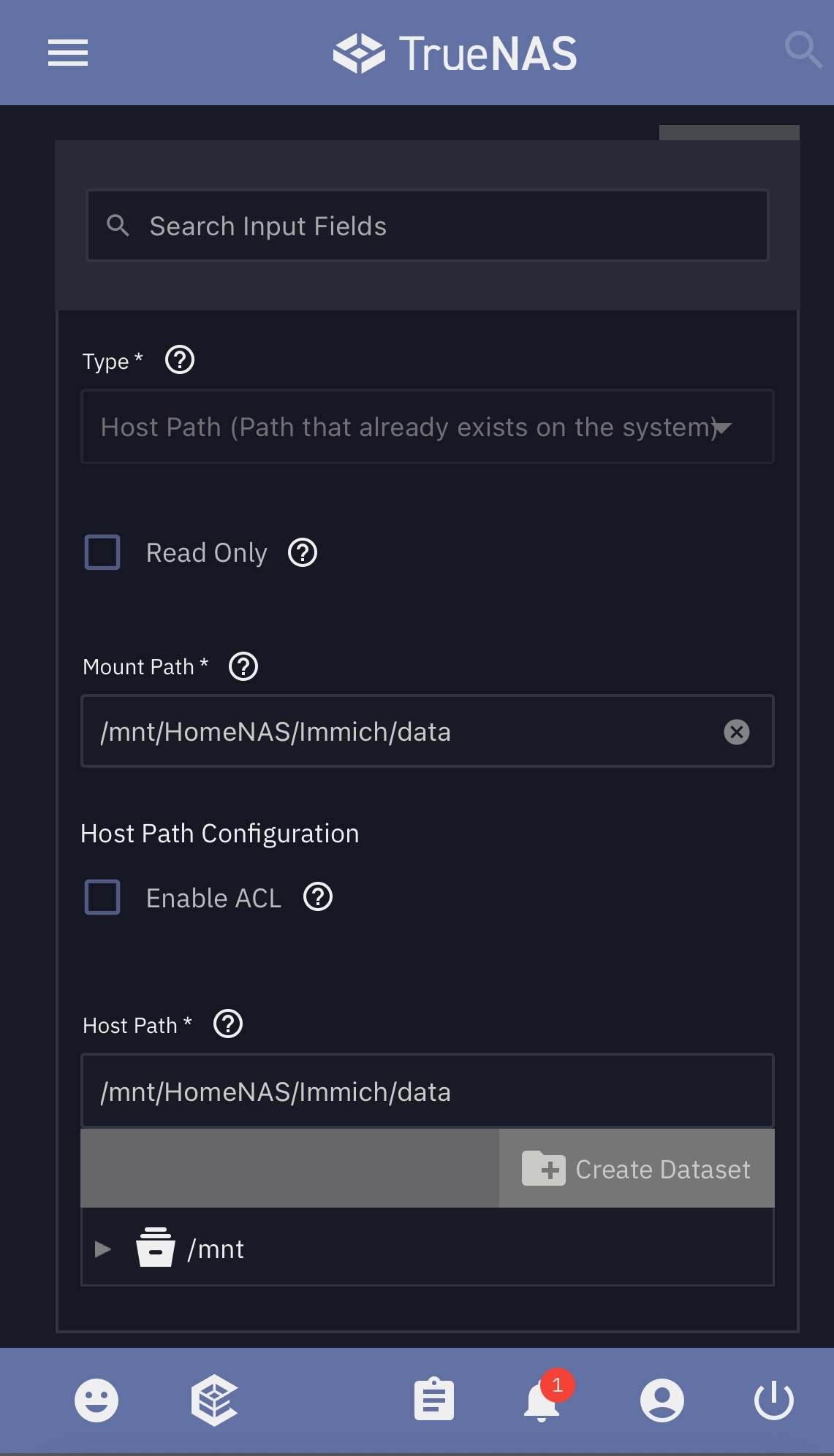Image resolution: width=834 pixels, height=1456 pixels.
Task: Open the user account icon
Action: tap(661, 1400)
